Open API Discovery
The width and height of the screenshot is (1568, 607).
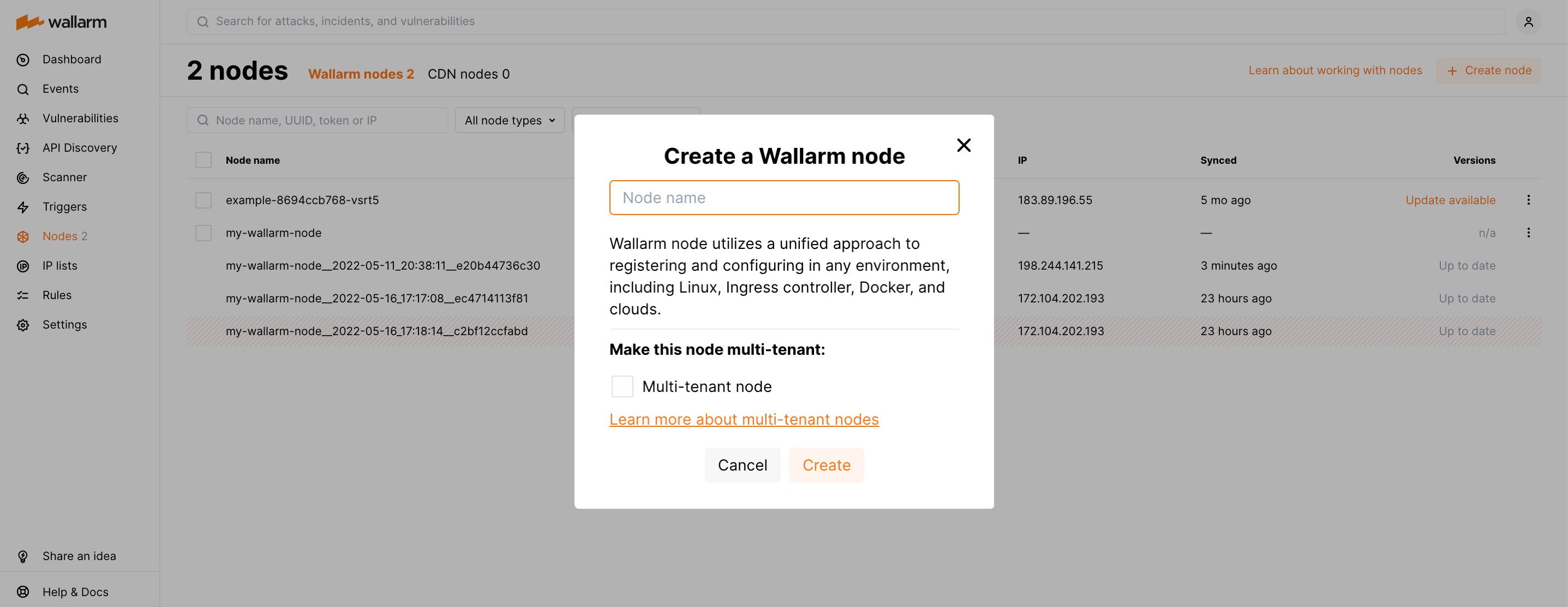pos(80,147)
